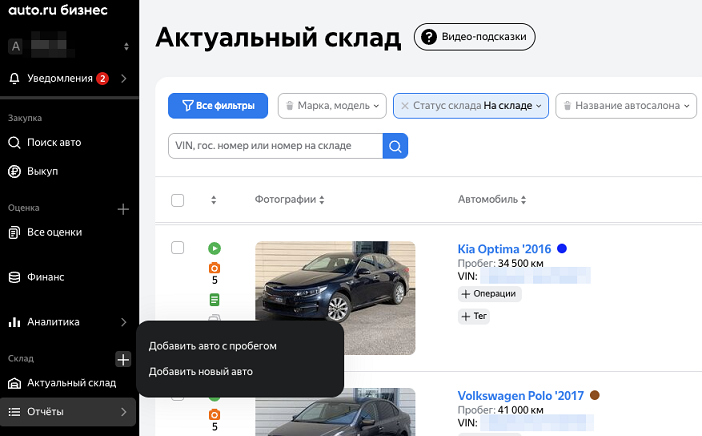Viewport: 702px width, 436px height.
Task: Click the auto.ru бизнес logo
Action: (58, 10)
